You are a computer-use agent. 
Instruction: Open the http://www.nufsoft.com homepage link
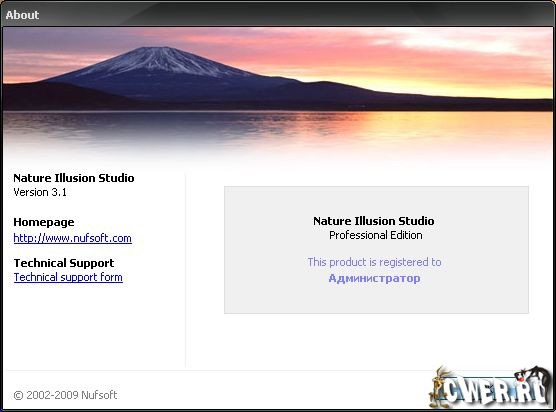(72, 238)
